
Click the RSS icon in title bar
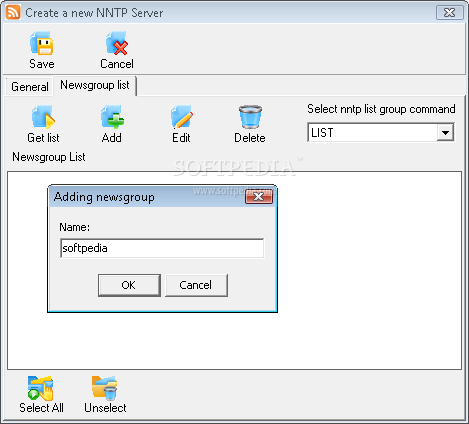click(x=13, y=12)
